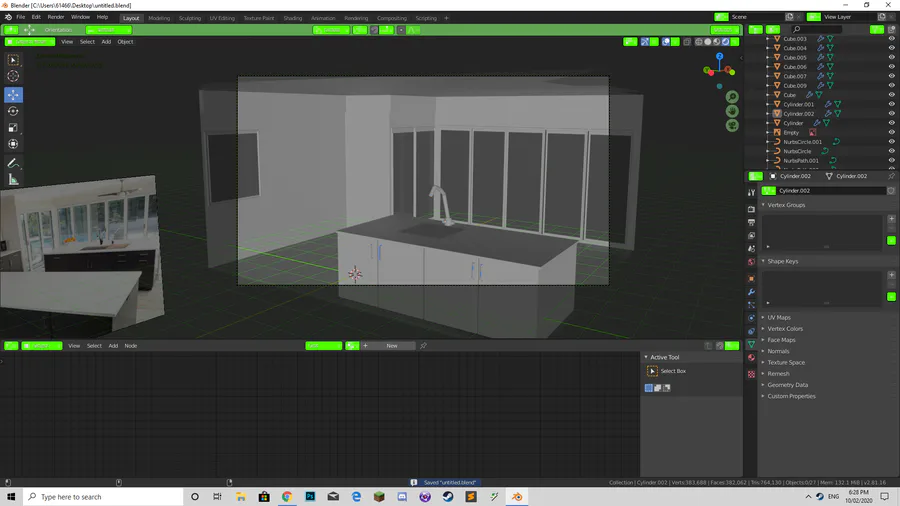Screen dimensions: 900x506
Task: Open the Material properties tab
Action: coord(751,357)
